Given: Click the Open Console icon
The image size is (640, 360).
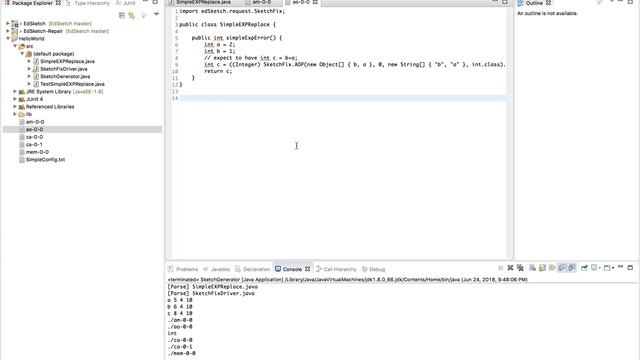Looking at the screenshot, I should (607, 268).
